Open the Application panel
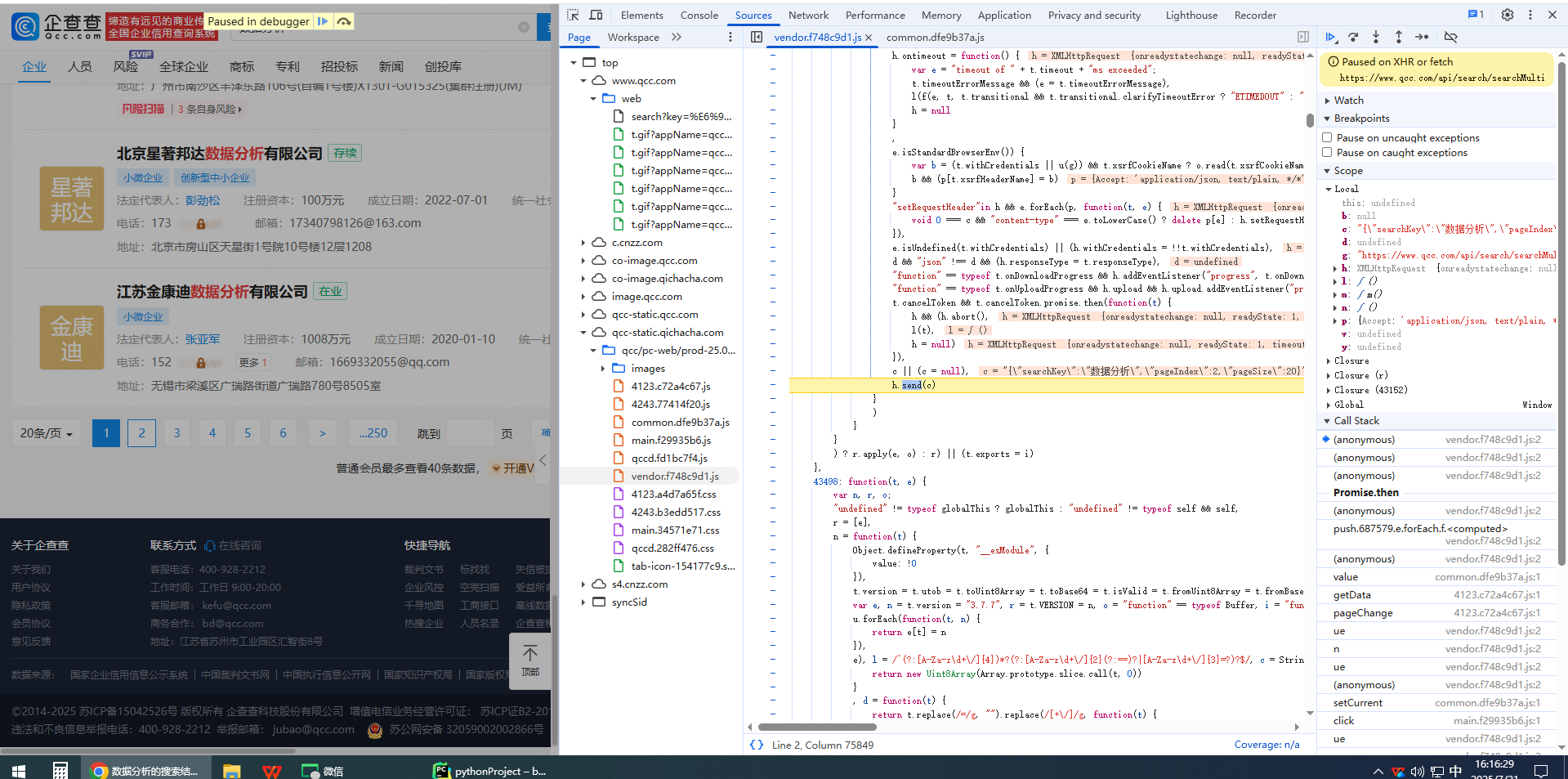1568x779 pixels. [1004, 15]
